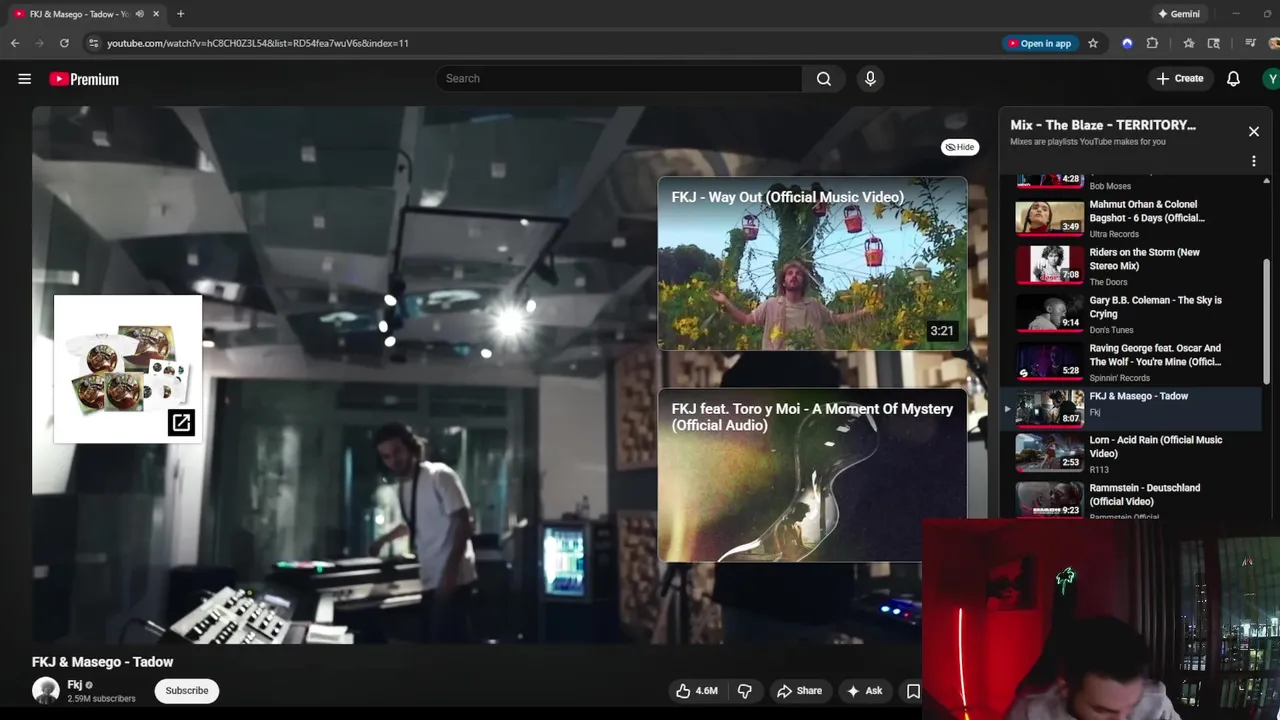Play FKJ - Way Out end screen video
The image size is (1280, 720).
(x=812, y=264)
